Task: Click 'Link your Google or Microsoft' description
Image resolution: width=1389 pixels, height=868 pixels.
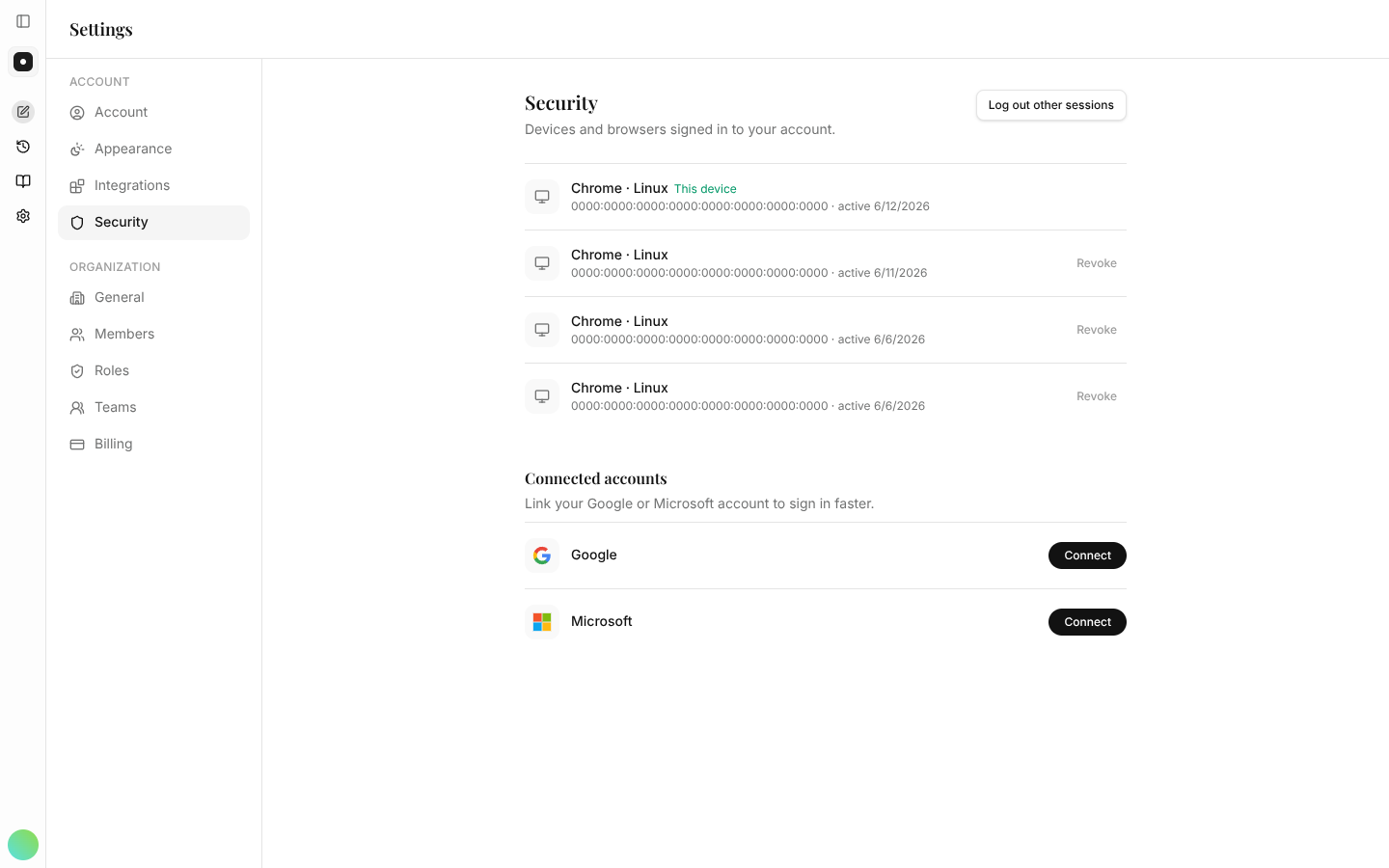Action: click(x=699, y=503)
